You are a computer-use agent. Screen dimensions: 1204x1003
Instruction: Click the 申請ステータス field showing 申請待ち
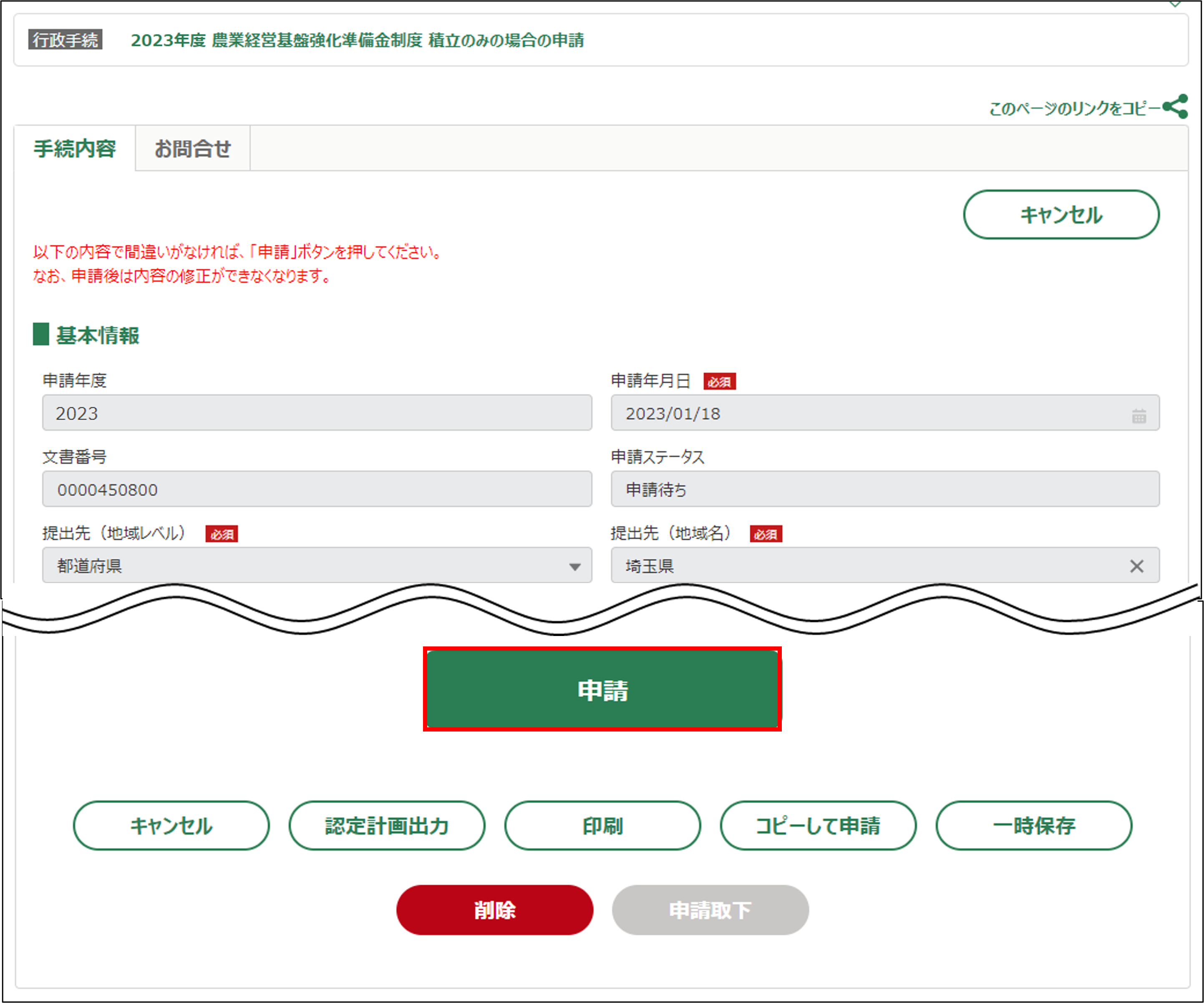click(885, 489)
